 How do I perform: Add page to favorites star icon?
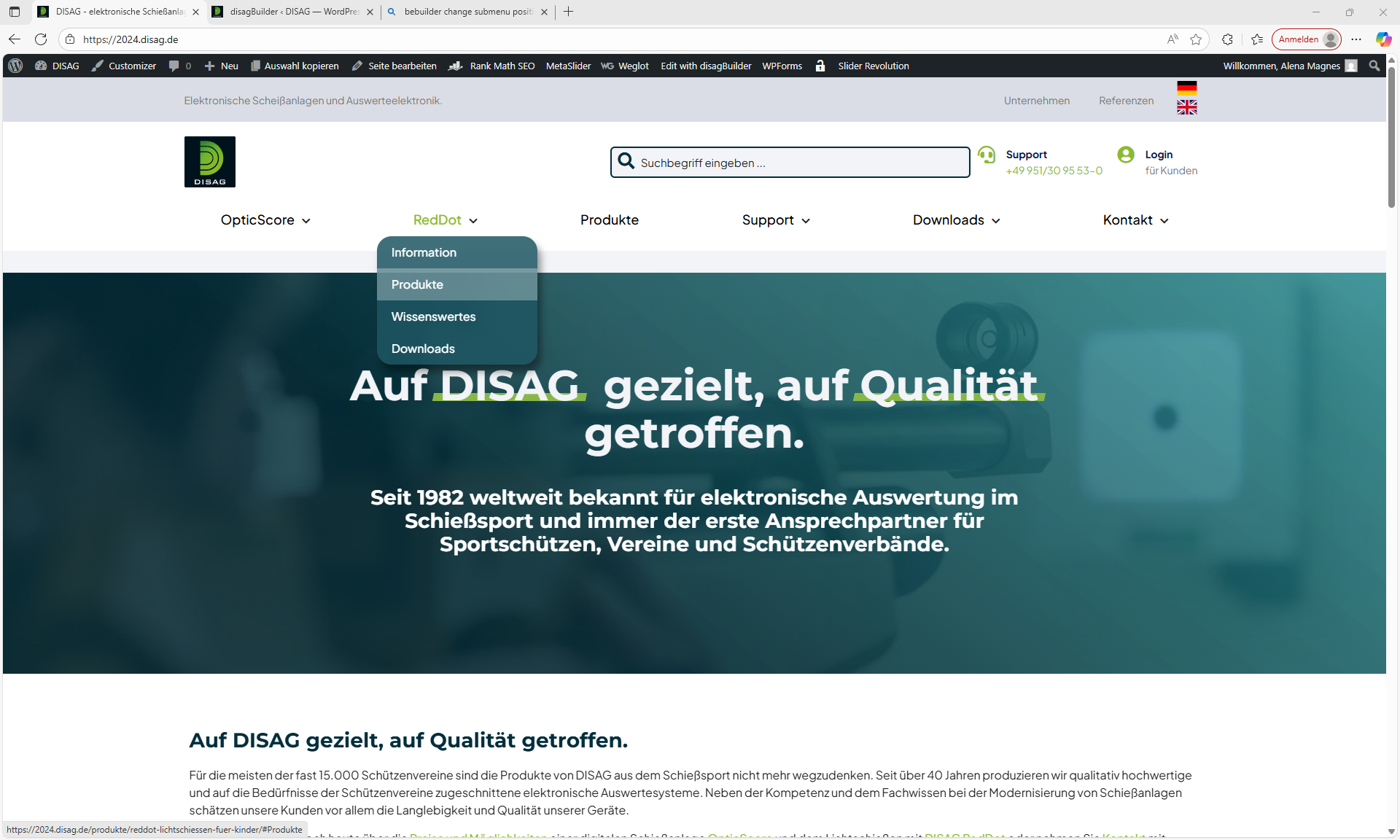tap(1196, 39)
